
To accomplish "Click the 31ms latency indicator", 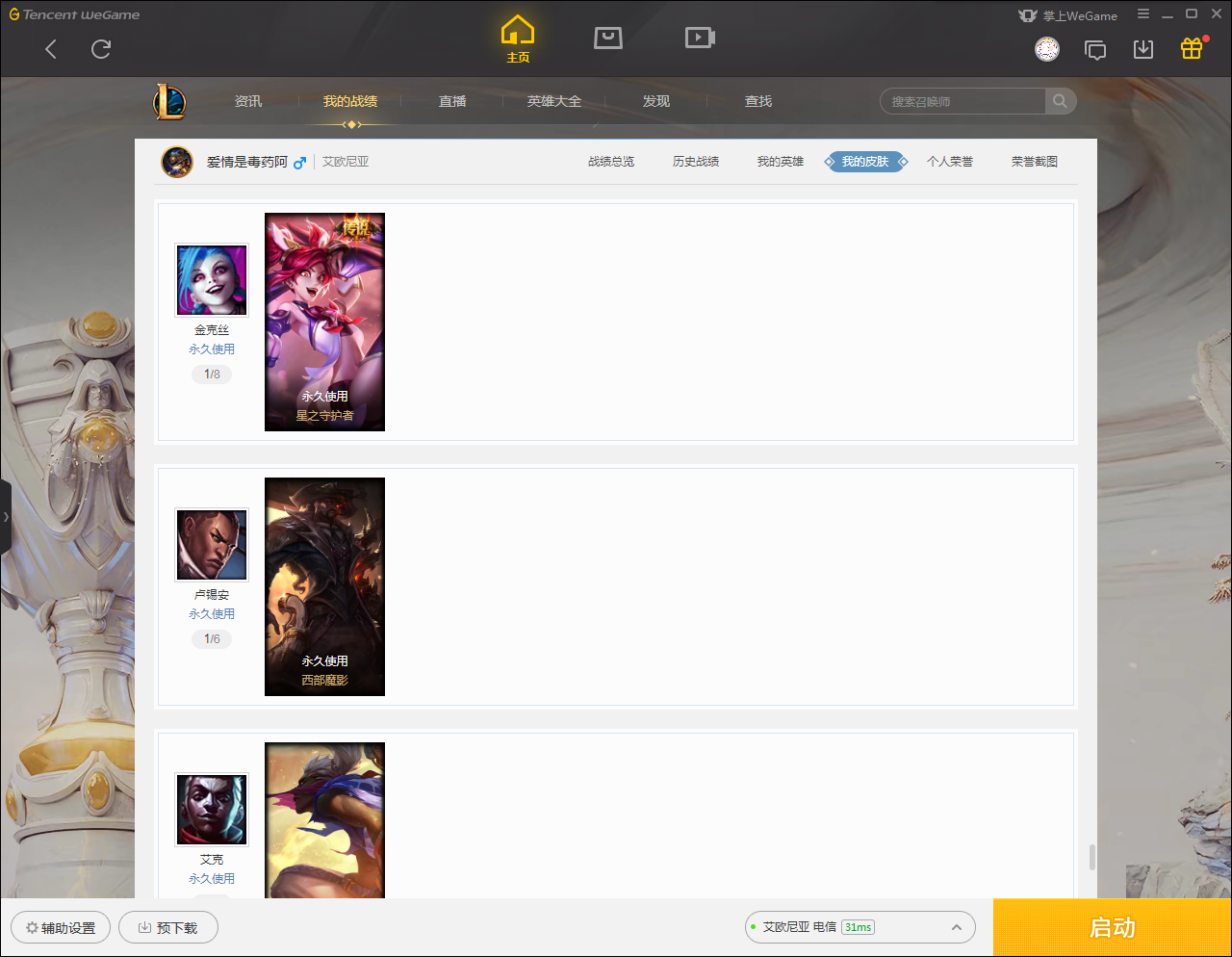I will coord(858,927).
